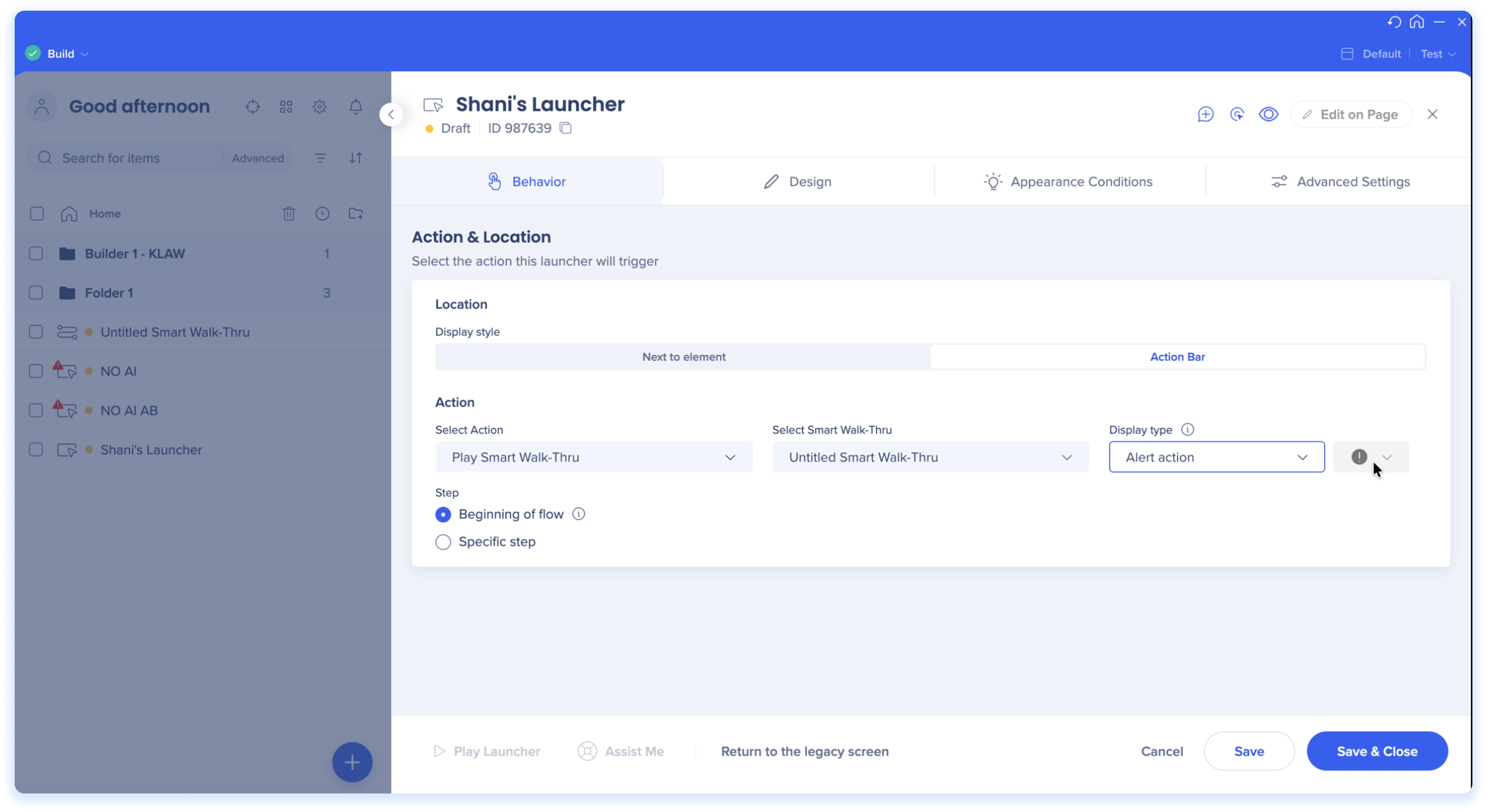Viewport: 1487px width, 812px height.
Task: Open the Select Smart Walk-Thru dropdown
Action: [930, 457]
